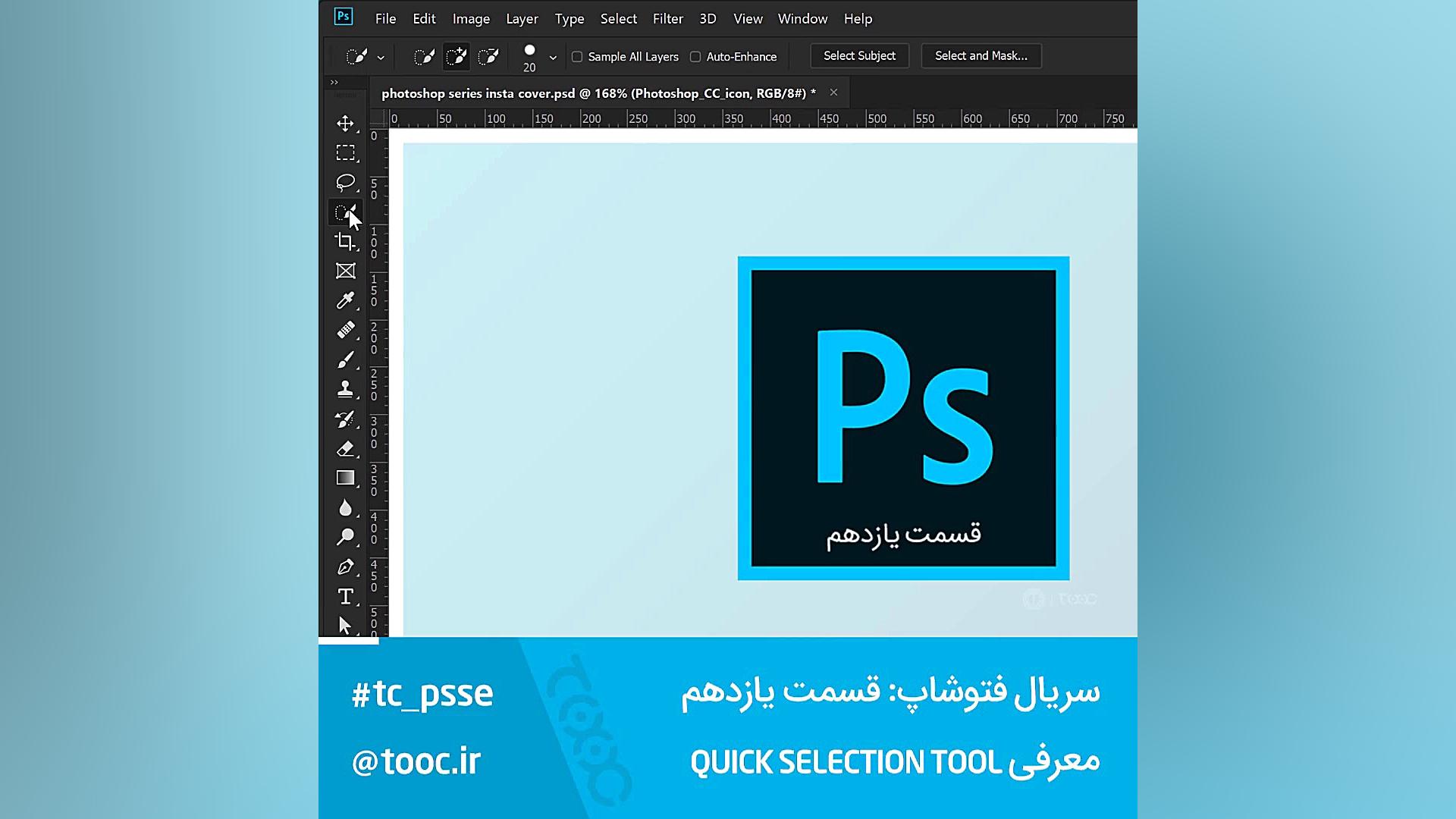
Task: Enable Sample All Layers checkbox
Action: [577, 57]
